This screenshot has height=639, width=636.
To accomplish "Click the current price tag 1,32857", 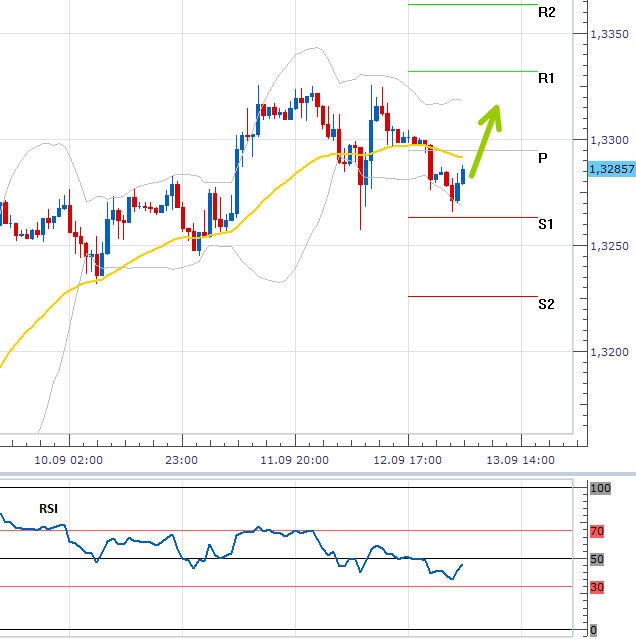I will (x=612, y=169).
